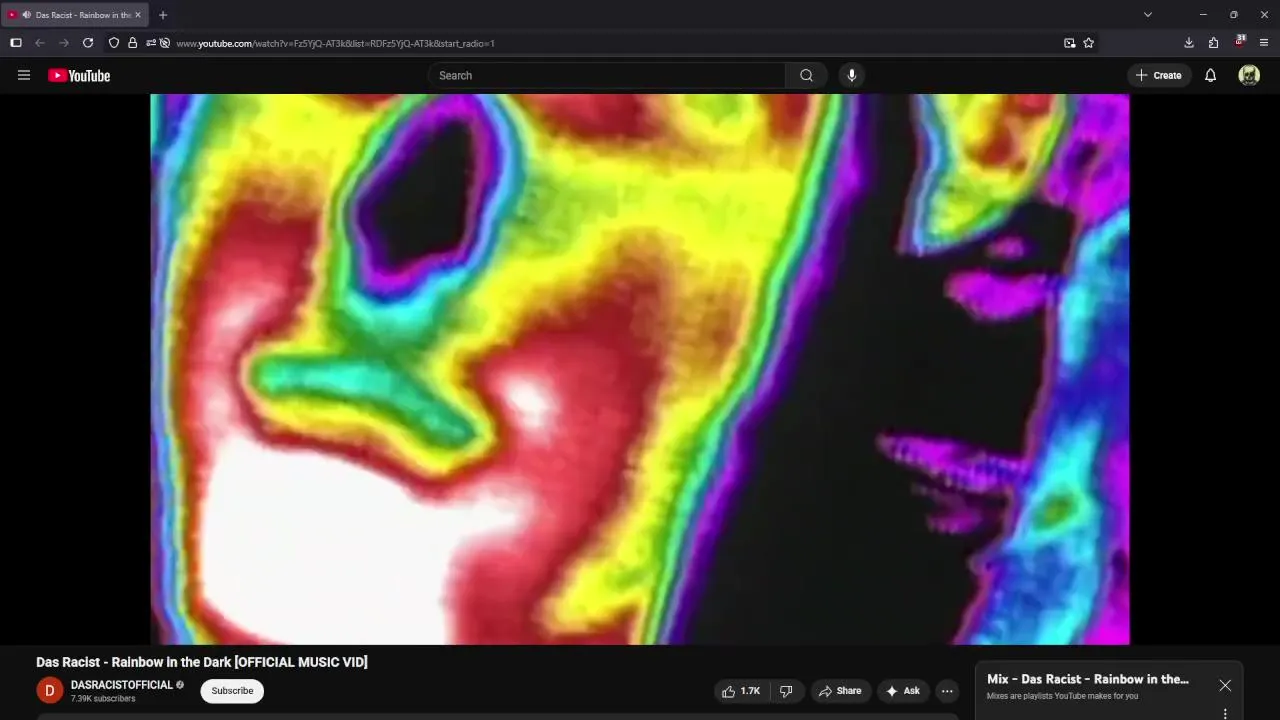Click the Mix - Das Racist playlist title
Viewport: 1280px width, 720px height.
1088,679
